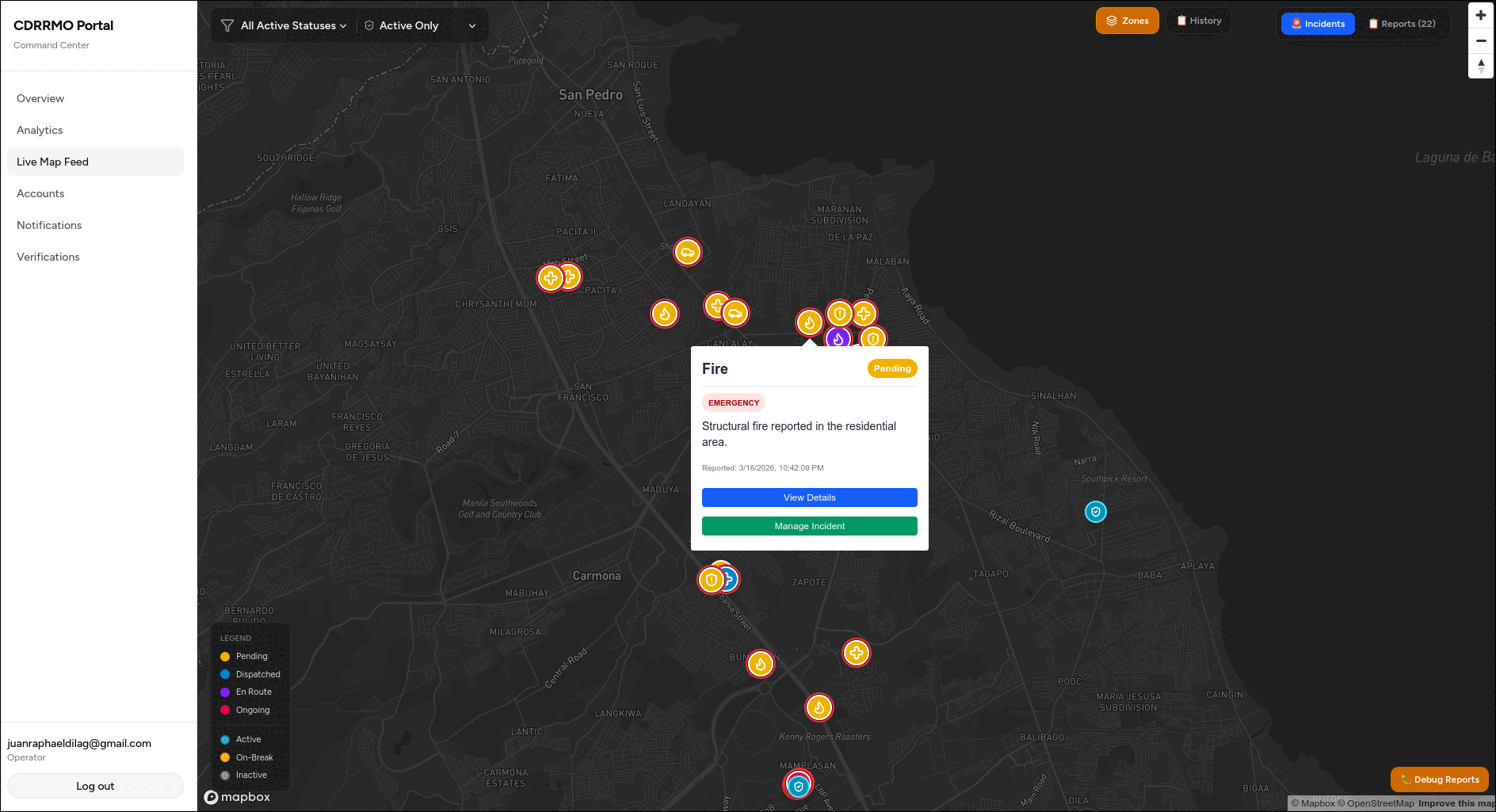Click the EMERGENCY tag in popup

[x=734, y=402]
